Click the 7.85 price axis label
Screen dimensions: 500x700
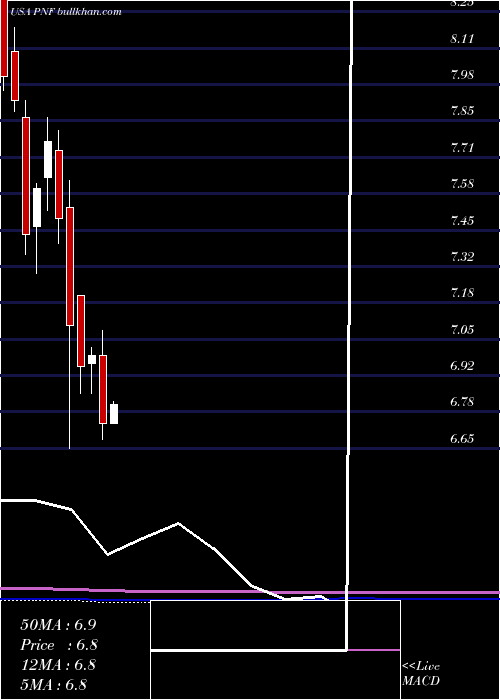(462, 111)
